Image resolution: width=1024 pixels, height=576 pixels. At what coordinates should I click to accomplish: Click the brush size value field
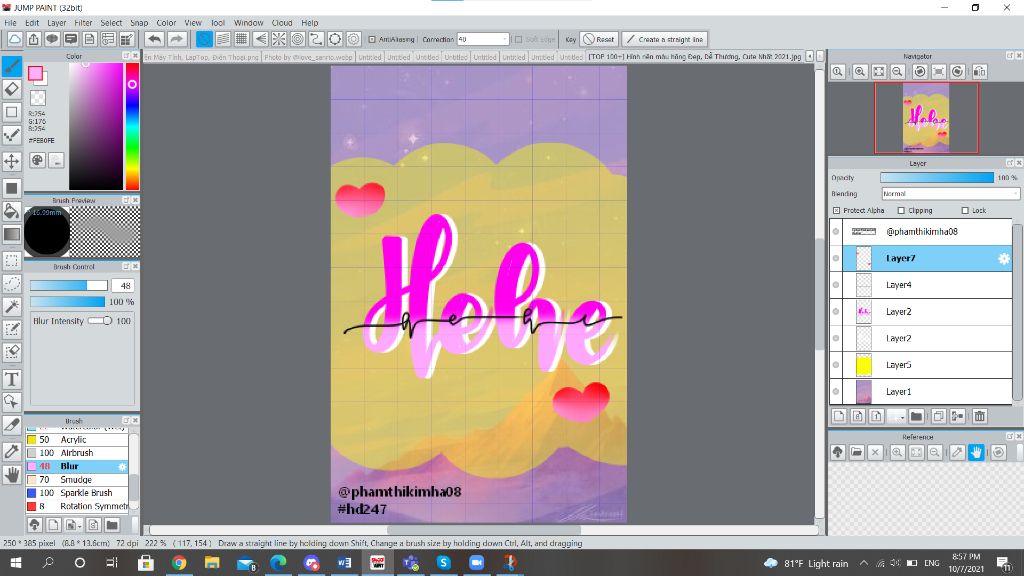click(123, 285)
